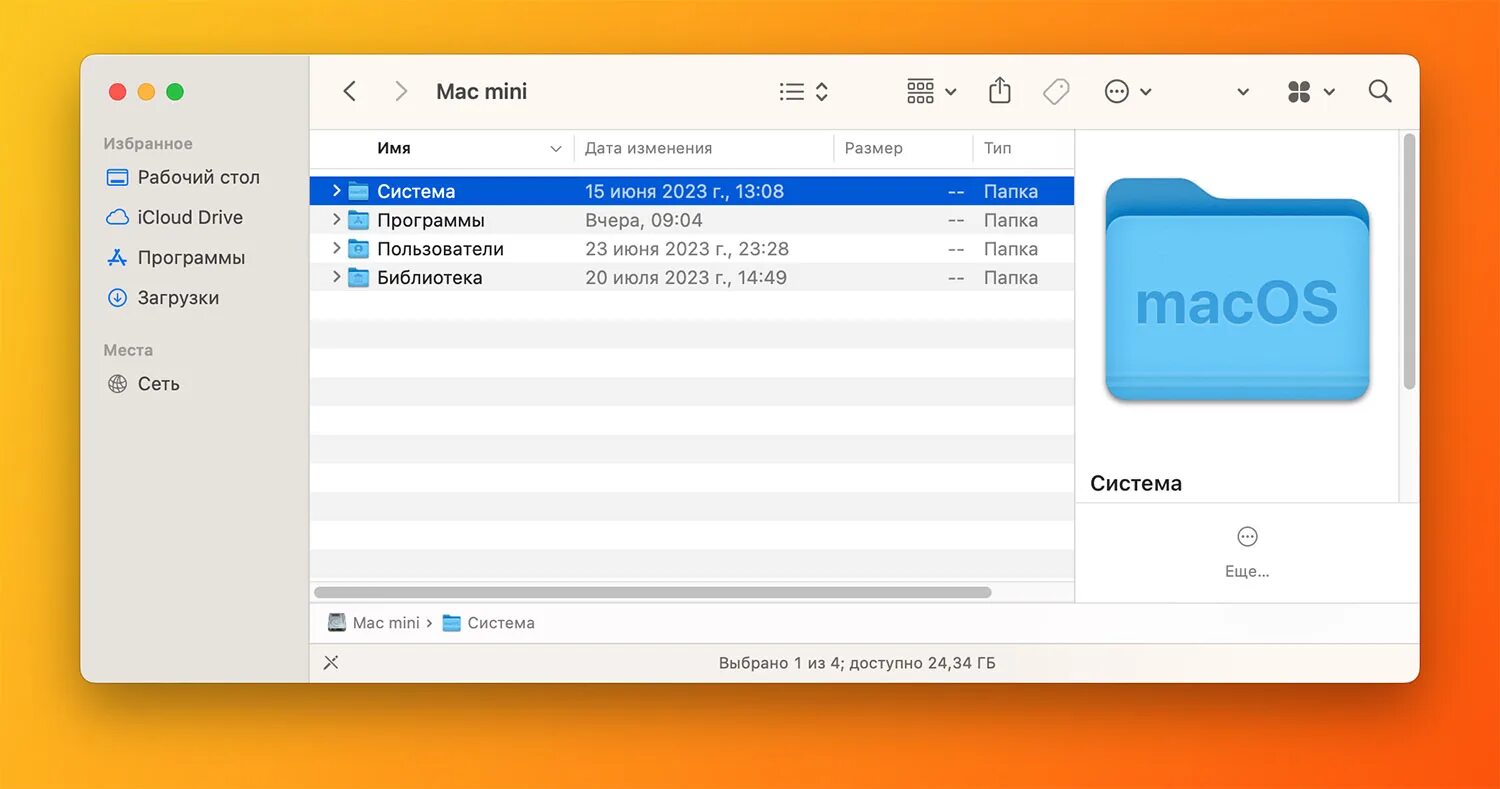Select the Пользователи folder row
This screenshot has height=789, width=1500.
pyautogui.click(x=692, y=249)
